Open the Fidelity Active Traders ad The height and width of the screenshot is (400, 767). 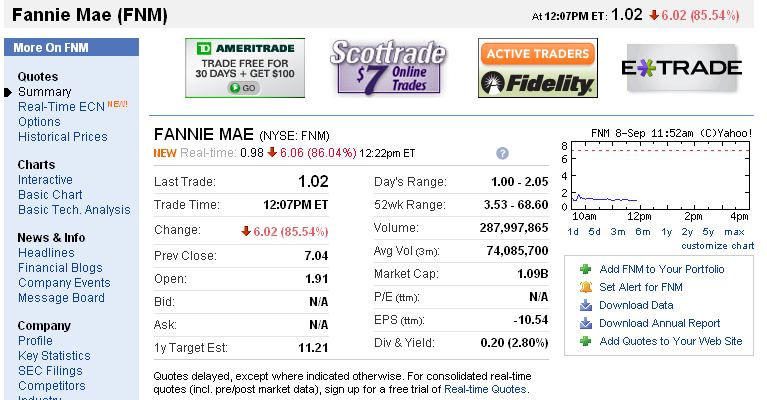click(x=538, y=68)
